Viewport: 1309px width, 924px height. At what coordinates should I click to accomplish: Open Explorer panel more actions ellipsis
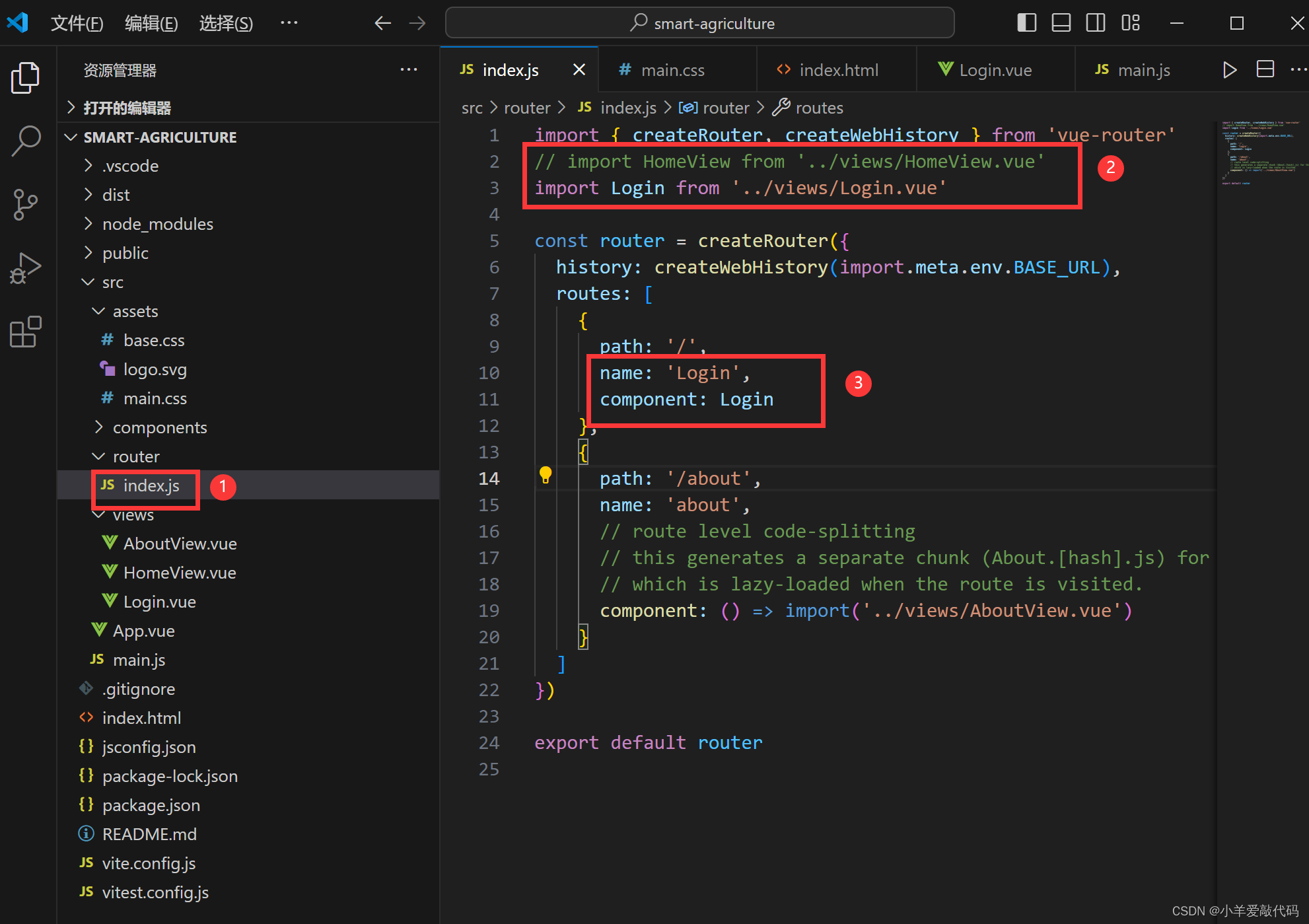[409, 69]
